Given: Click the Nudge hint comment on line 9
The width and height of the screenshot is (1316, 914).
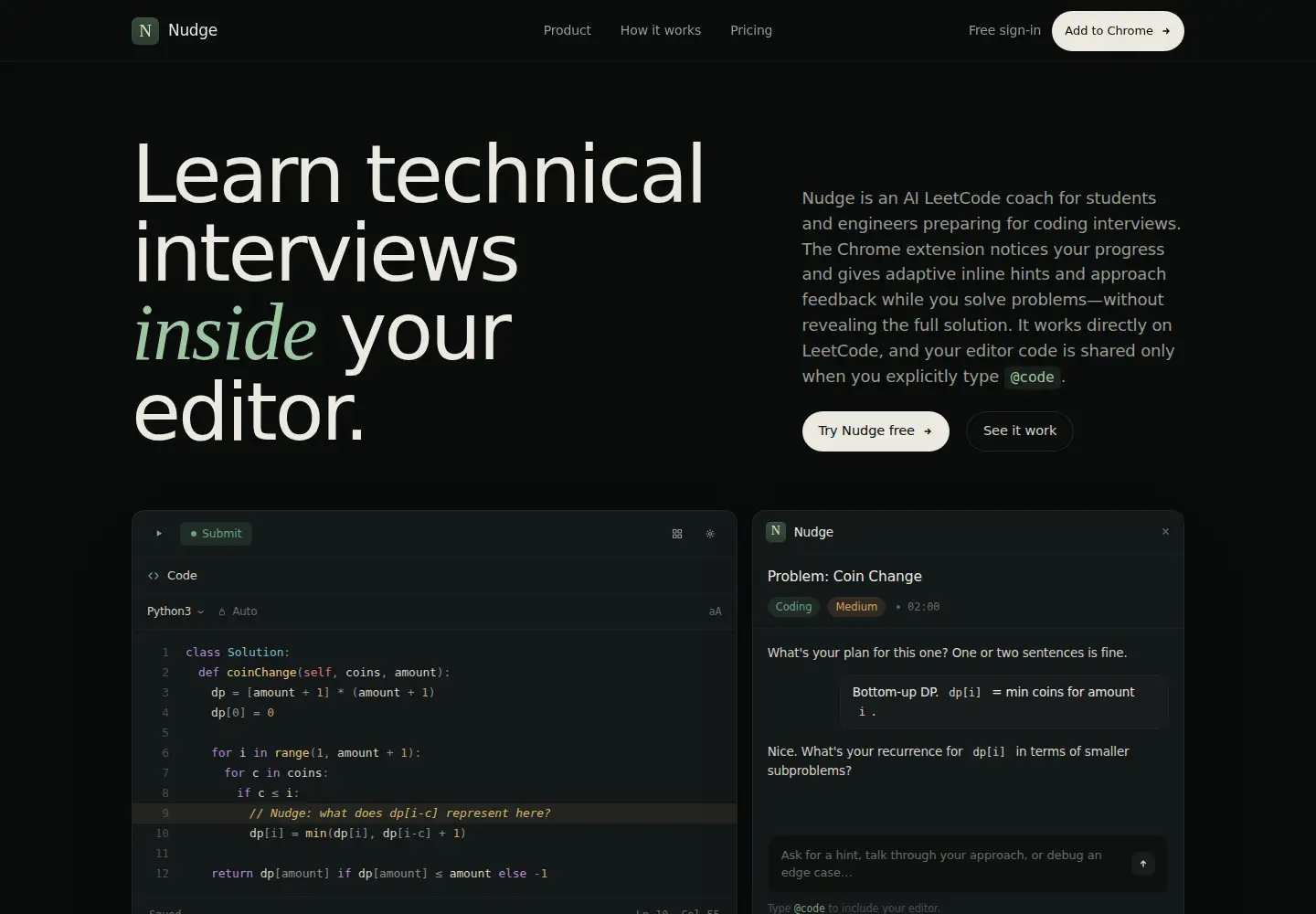Looking at the screenshot, I should click(400, 813).
